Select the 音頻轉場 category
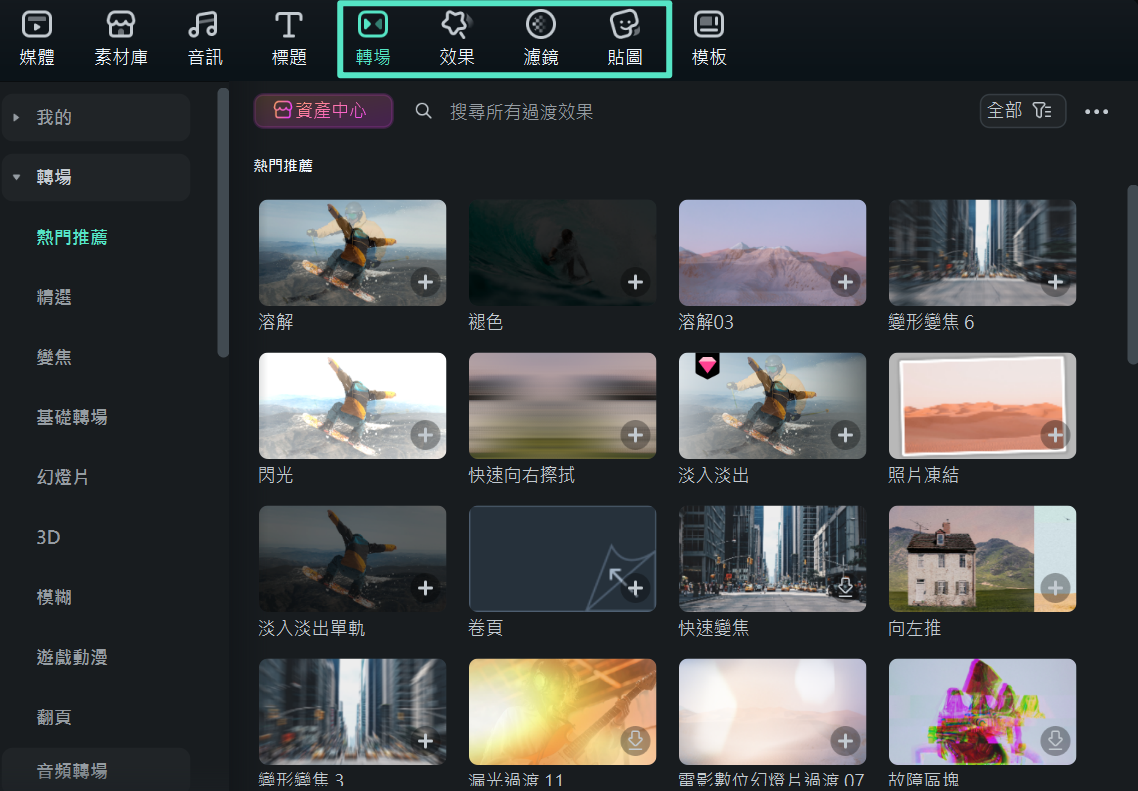 (72, 769)
